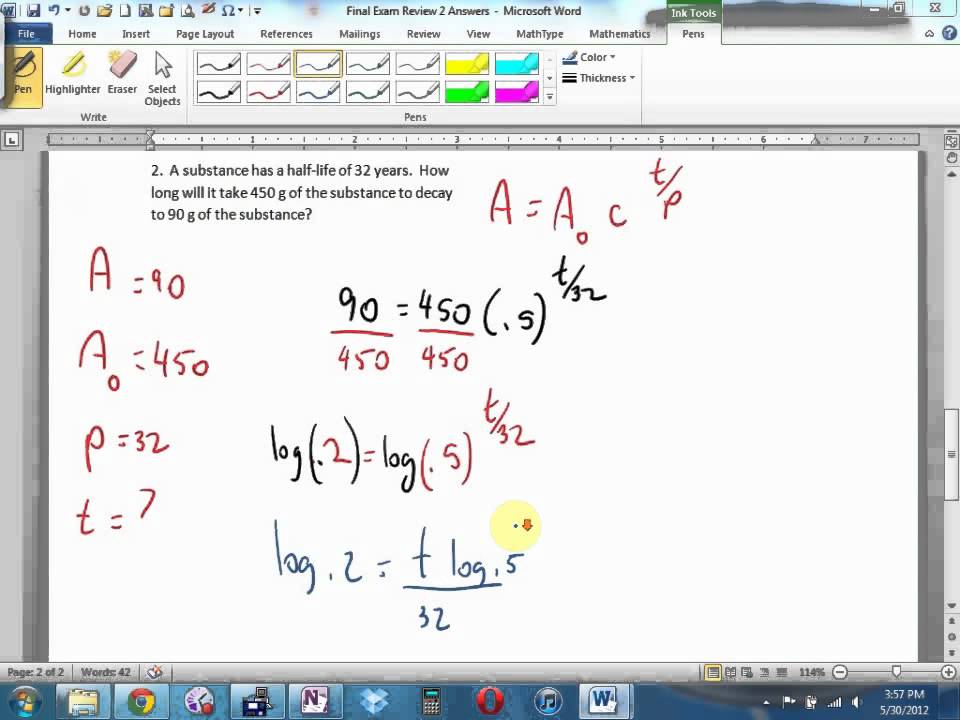Image resolution: width=960 pixels, height=720 pixels.
Task: Click the Page: 2 of 2 indicator
Action: 36,672
